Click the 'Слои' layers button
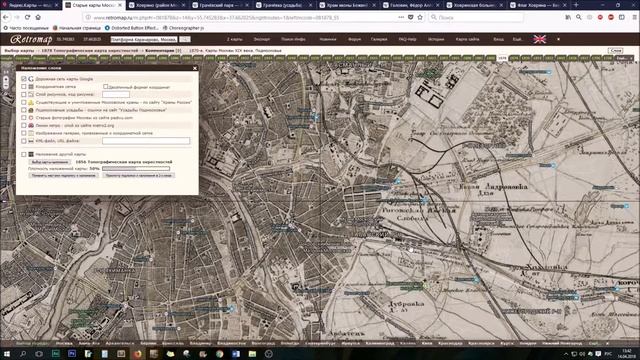The width and height of the screenshot is (640, 360). (x=616, y=51)
